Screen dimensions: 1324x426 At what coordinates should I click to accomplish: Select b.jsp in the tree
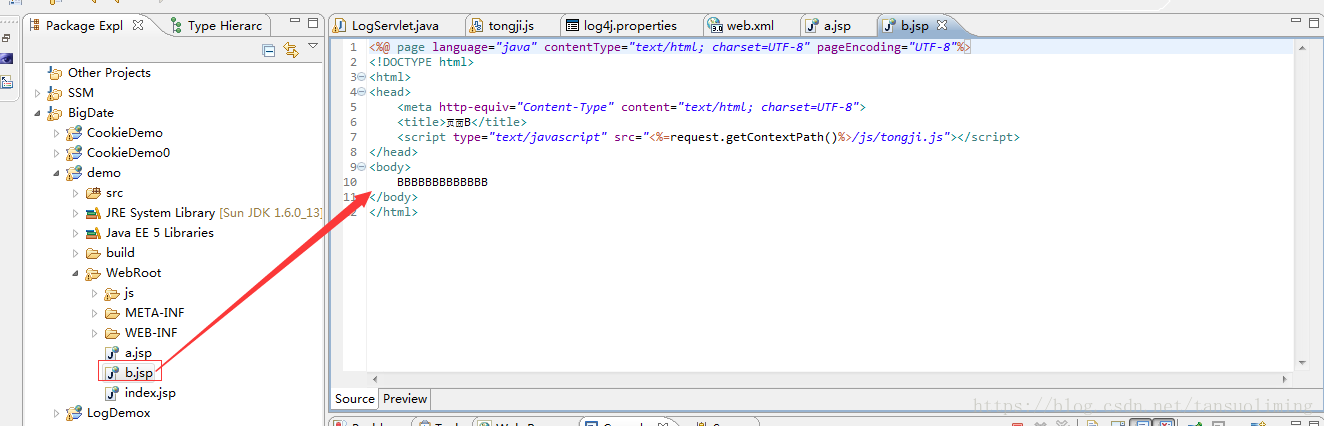coord(139,373)
